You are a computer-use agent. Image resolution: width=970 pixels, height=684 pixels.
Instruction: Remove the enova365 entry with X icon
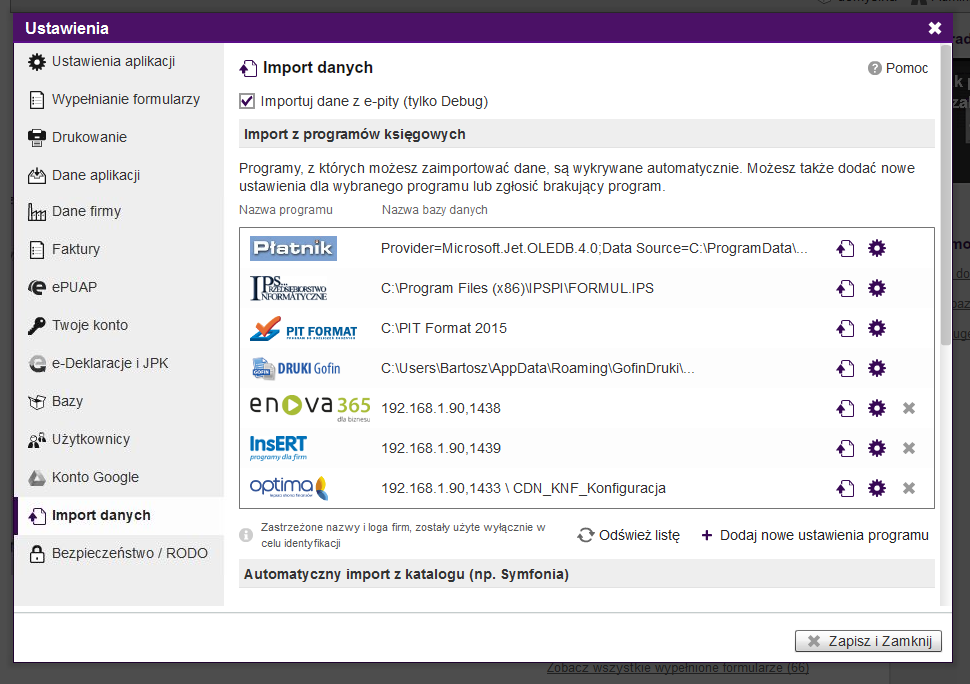[x=909, y=408]
